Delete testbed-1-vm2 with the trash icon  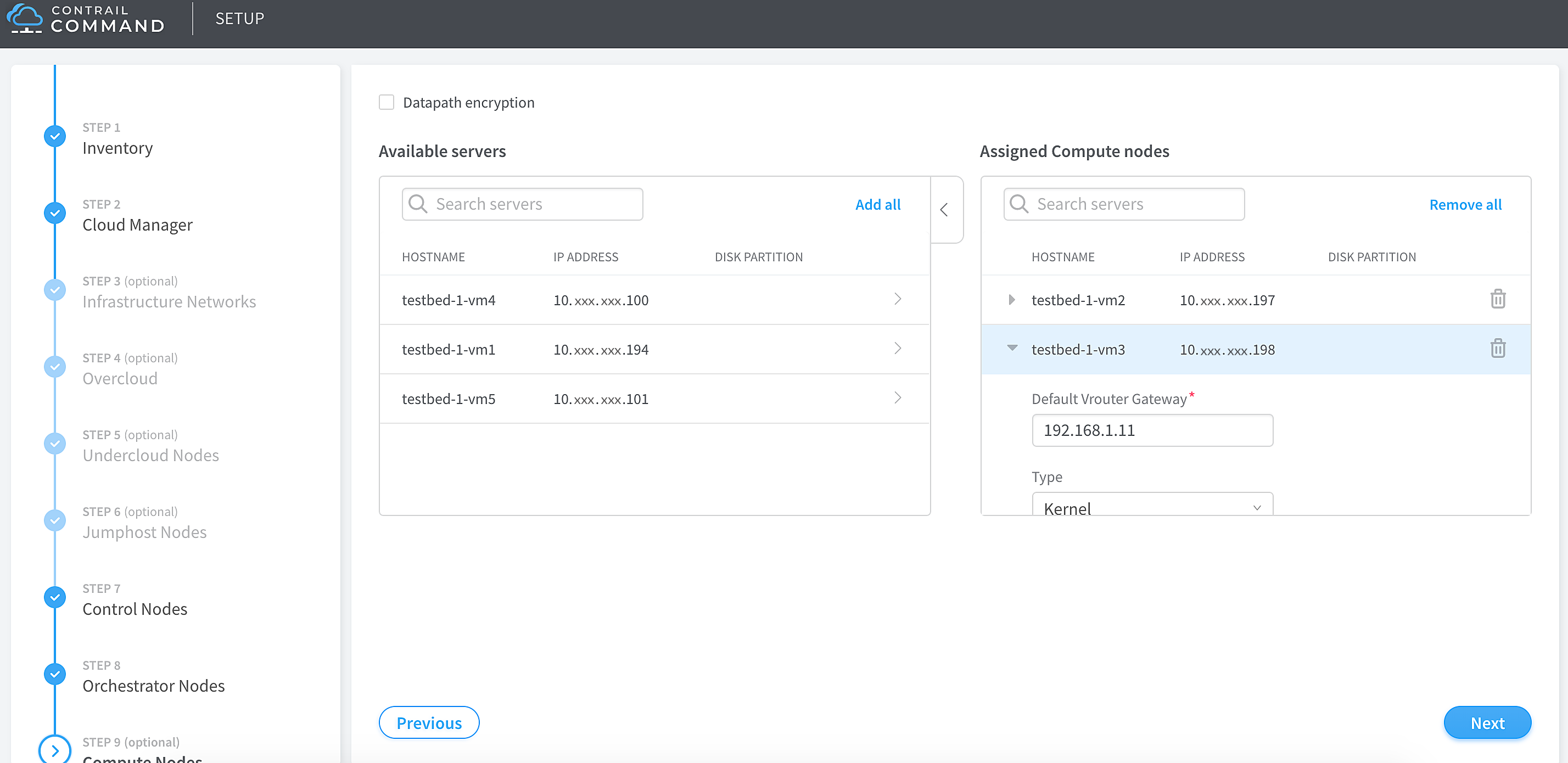(1497, 299)
